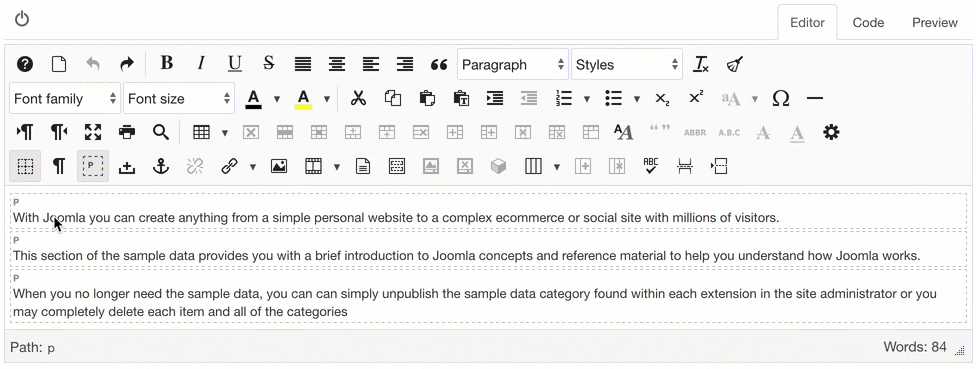
Task: Apply the yellow background highlight color
Action: [x=303, y=98]
